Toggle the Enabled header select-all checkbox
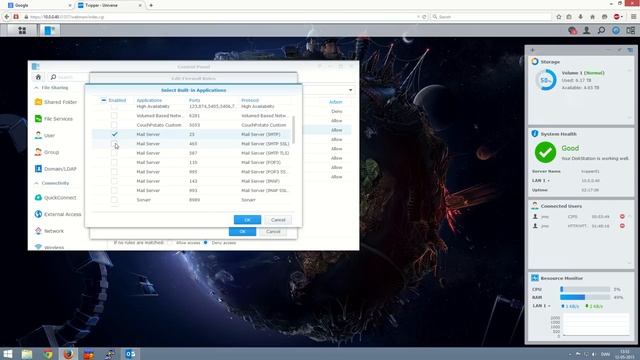 pos(104,100)
